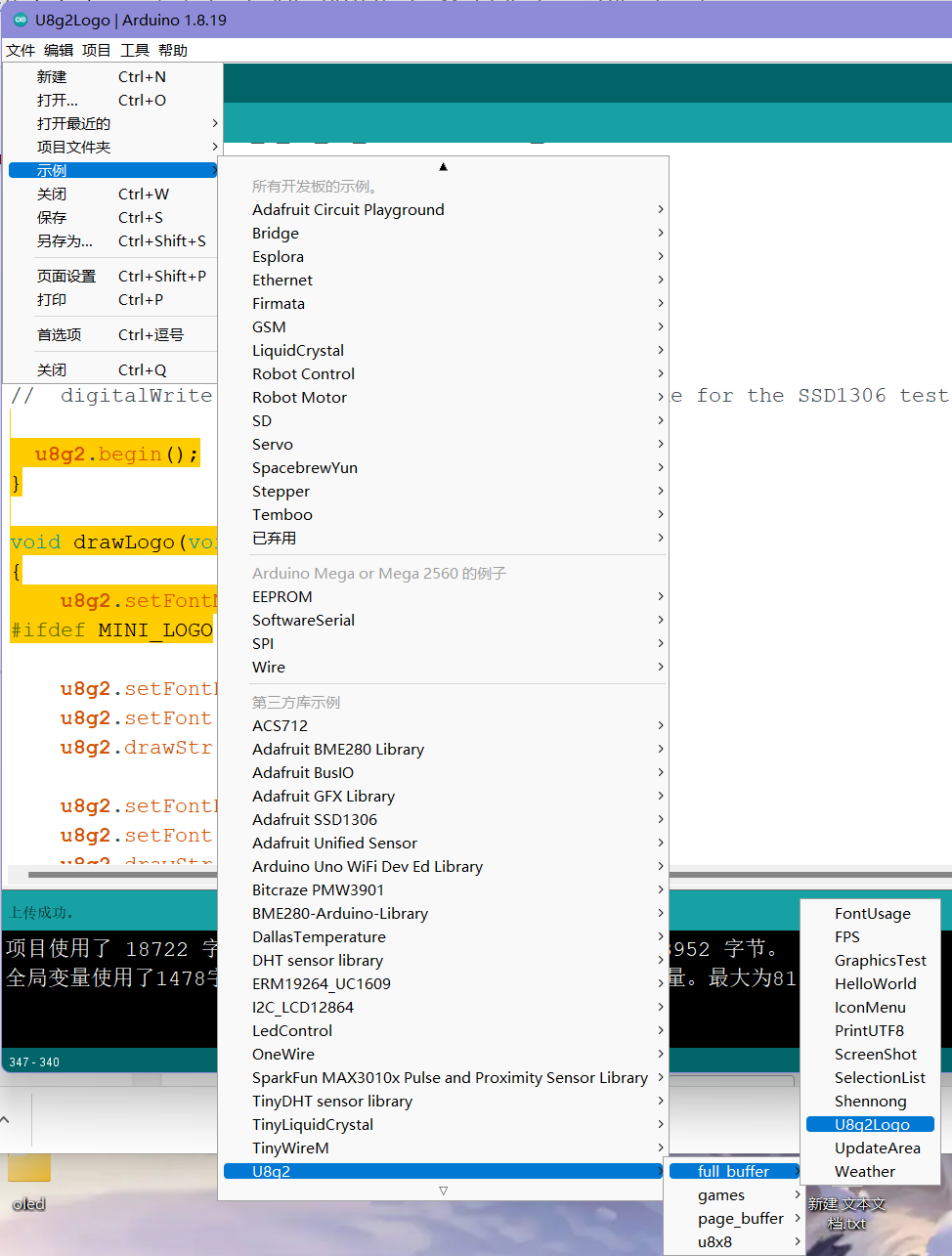
Task: Expand Adafruit Circuit Playground examples
Action: [444, 209]
